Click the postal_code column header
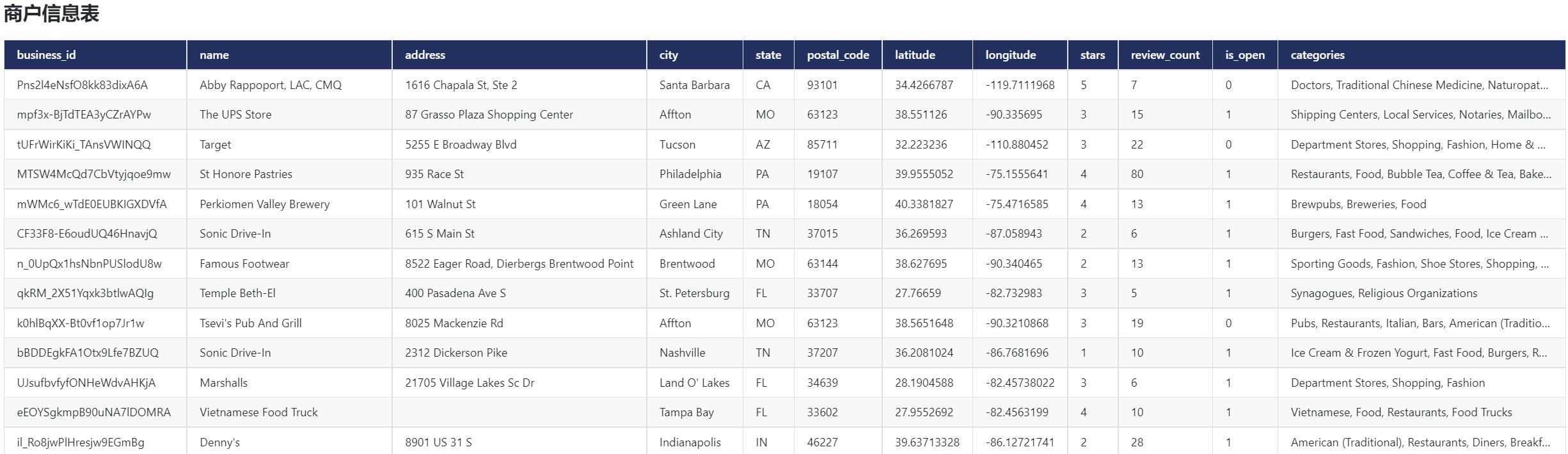 [x=837, y=55]
